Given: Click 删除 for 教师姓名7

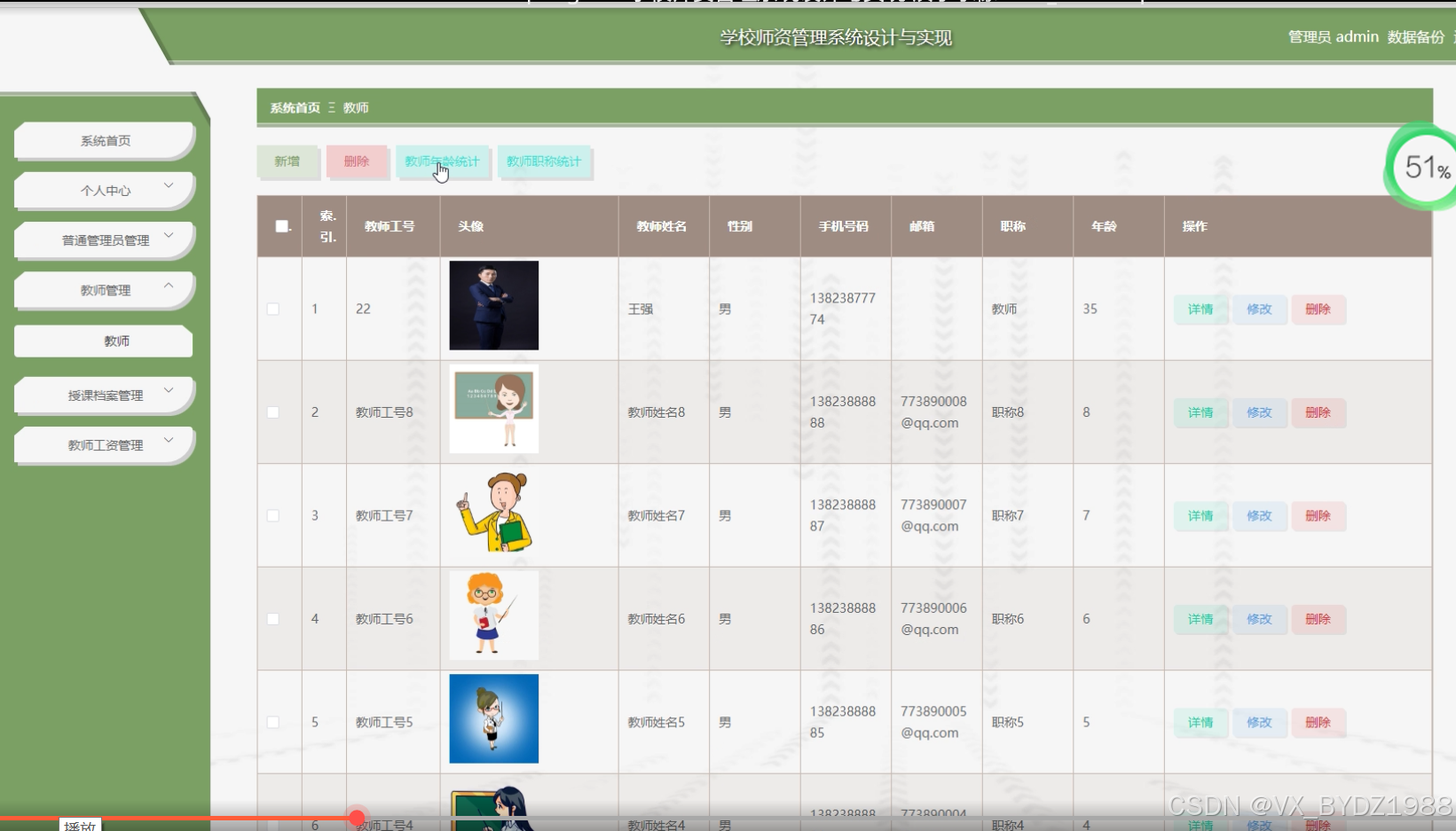Looking at the screenshot, I should coord(1318,515).
